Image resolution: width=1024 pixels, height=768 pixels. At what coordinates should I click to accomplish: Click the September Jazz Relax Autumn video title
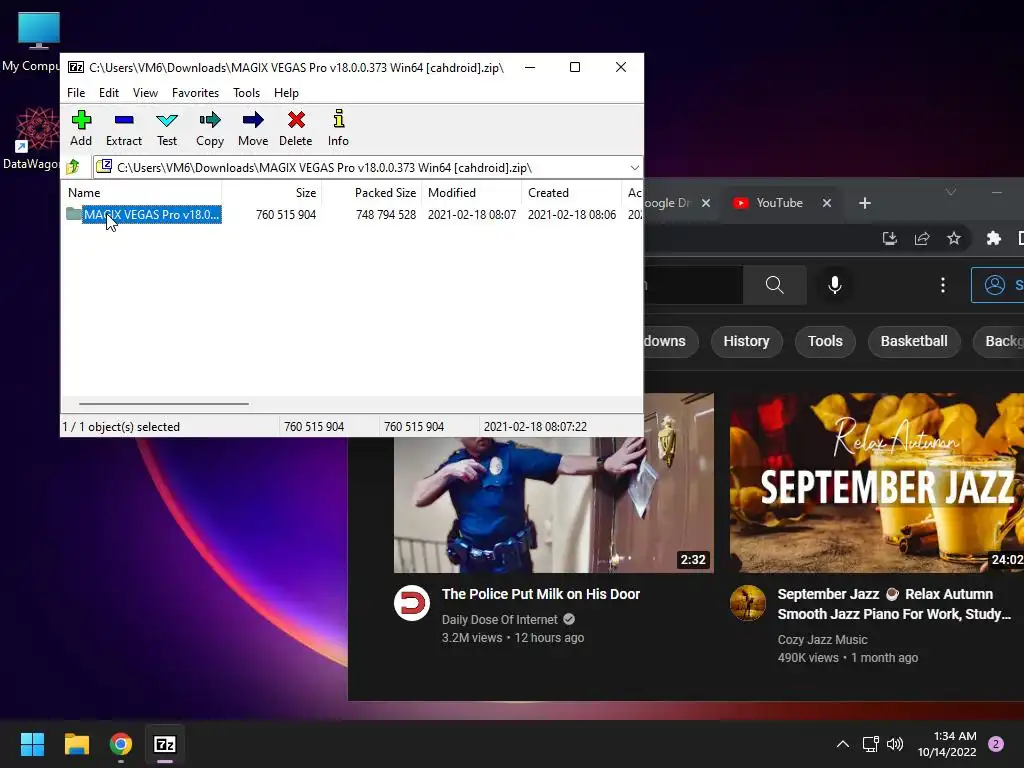click(894, 604)
